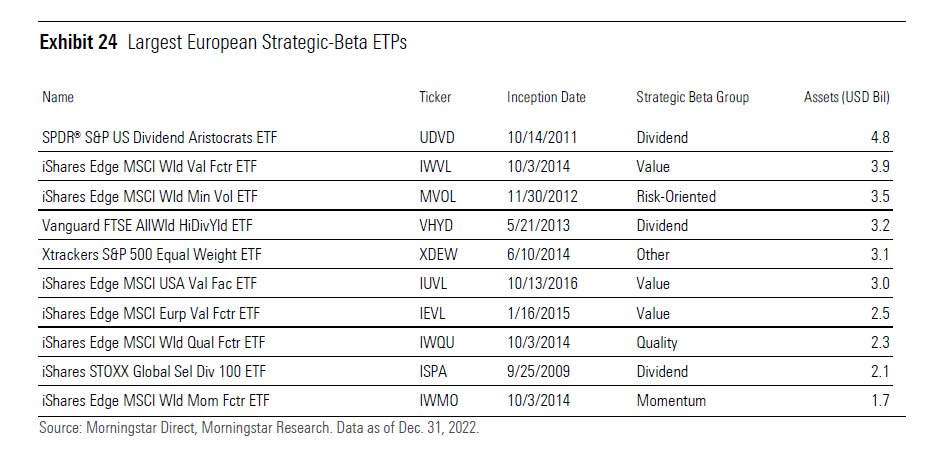Click the UDVD ticker cell
Screen dimensions: 930x462
438,137
